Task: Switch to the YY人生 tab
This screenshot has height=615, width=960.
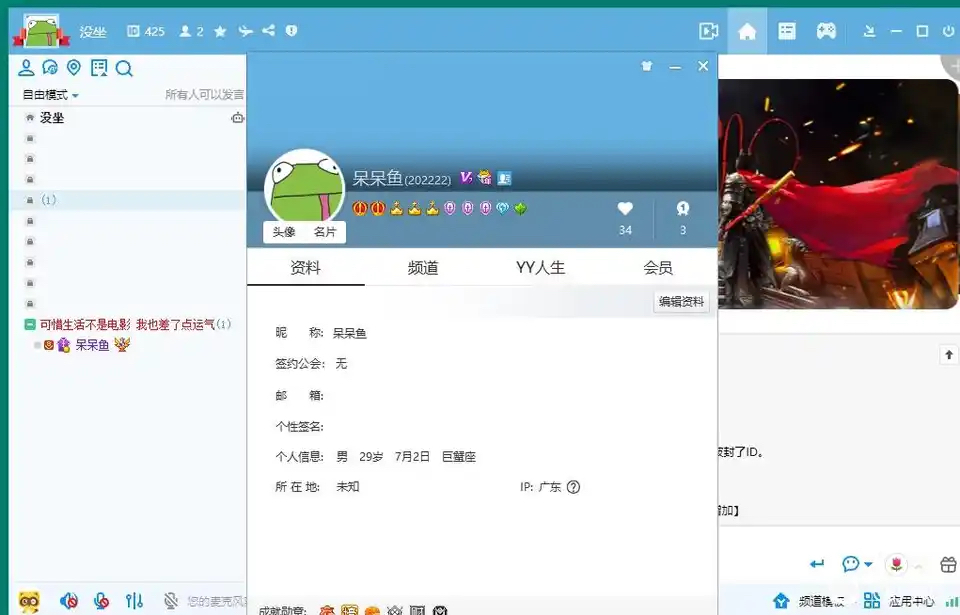Action: [540, 268]
